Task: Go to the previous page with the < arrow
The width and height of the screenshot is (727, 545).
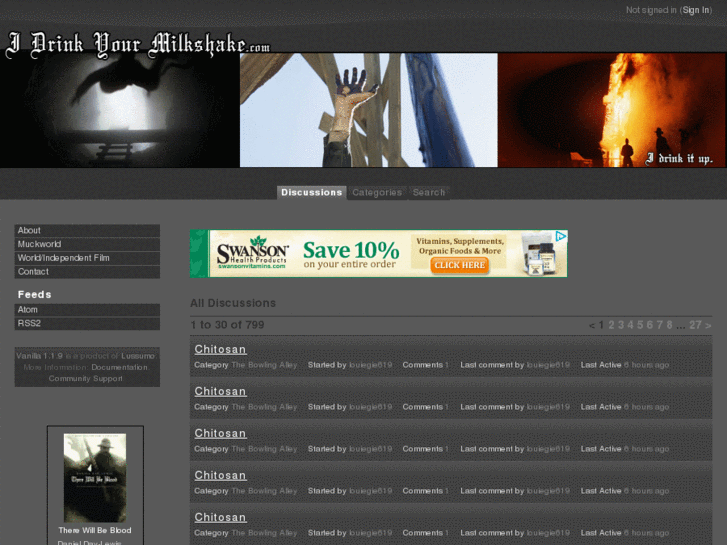Action: click(x=592, y=325)
